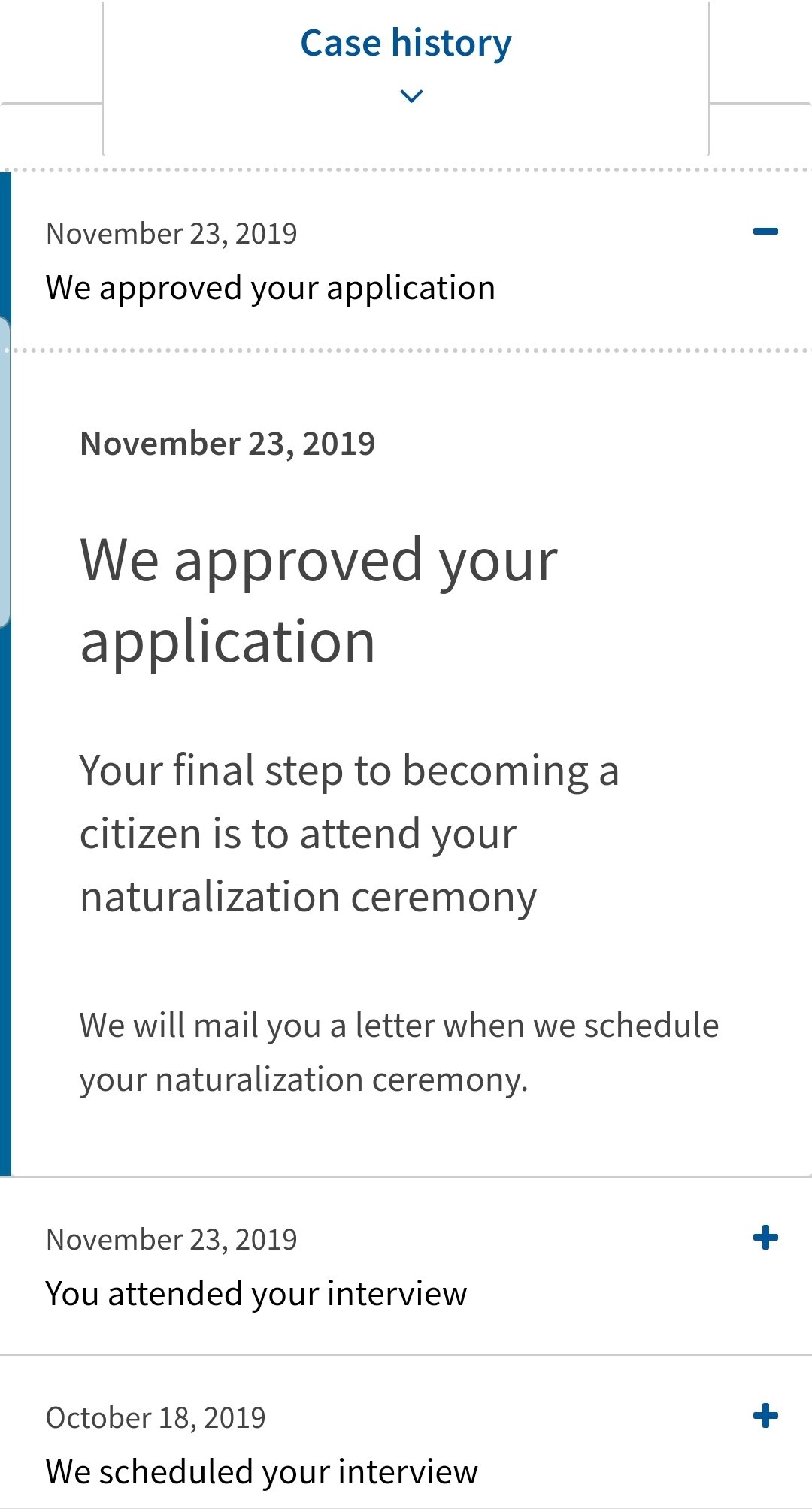Click the bold November 23, 2019 date in details
Viewport: 812px width, 1509px height.
click(228, 444)
